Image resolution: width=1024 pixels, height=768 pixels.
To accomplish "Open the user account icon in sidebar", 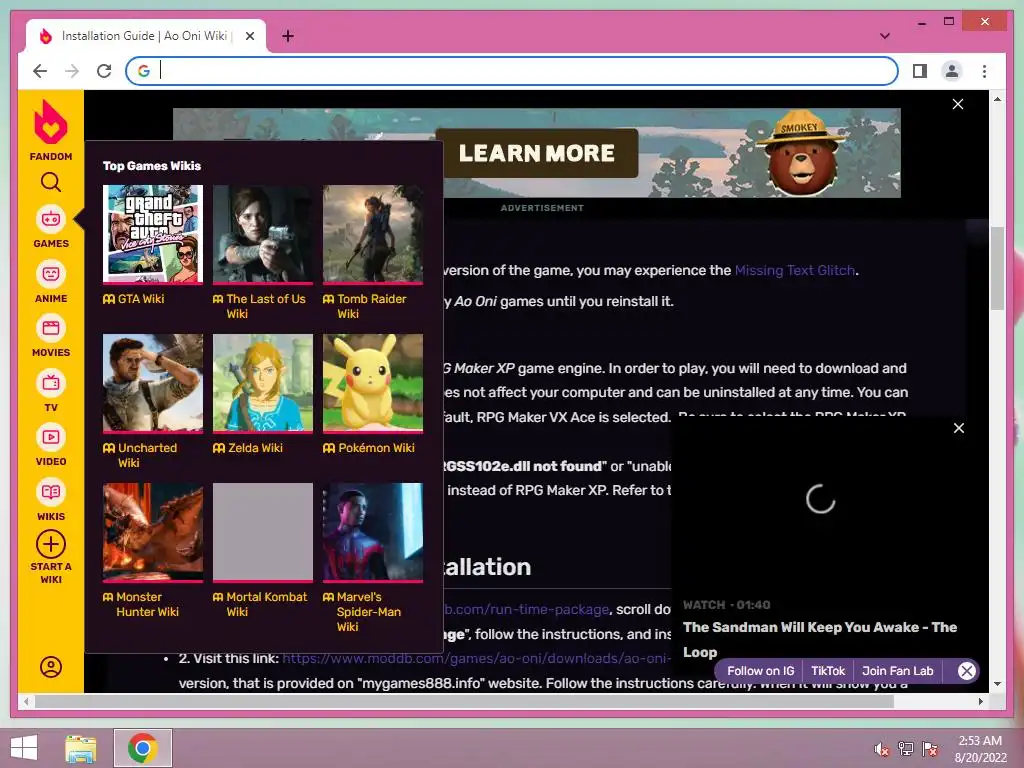I will tap(50, 667).
